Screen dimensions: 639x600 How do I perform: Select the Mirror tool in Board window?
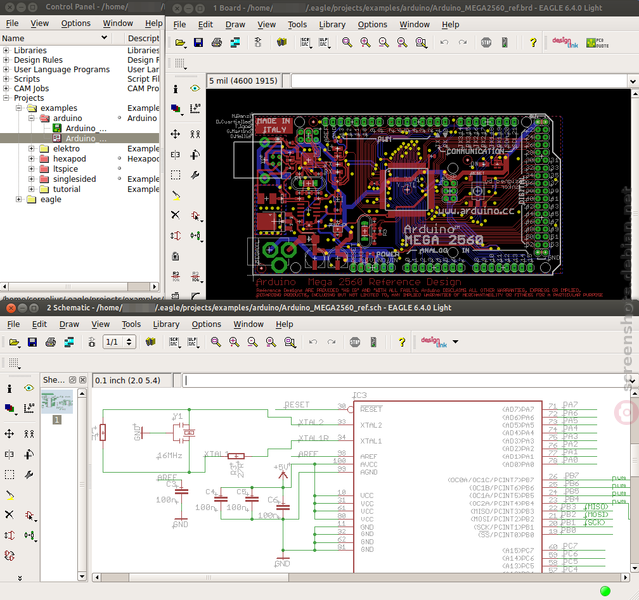(176, 154)
